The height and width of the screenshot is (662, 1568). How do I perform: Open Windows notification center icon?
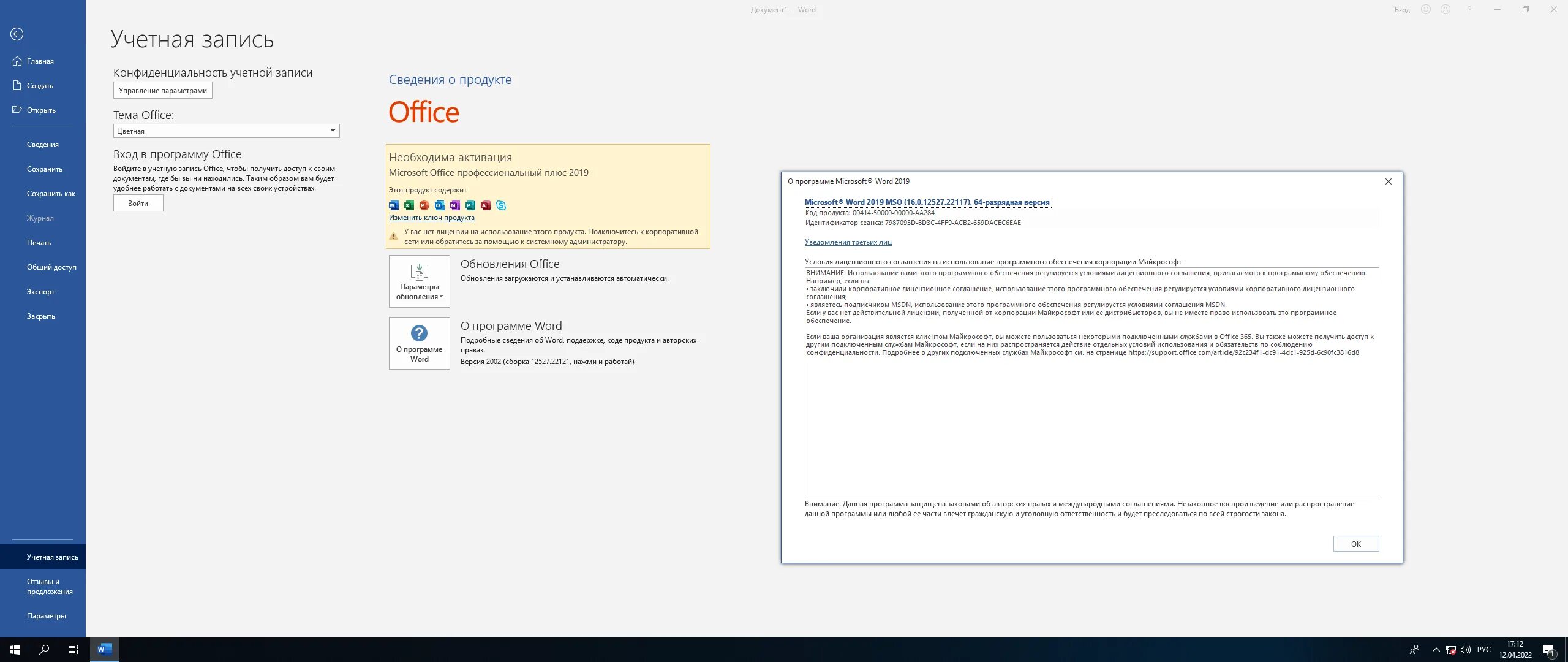1548,650
